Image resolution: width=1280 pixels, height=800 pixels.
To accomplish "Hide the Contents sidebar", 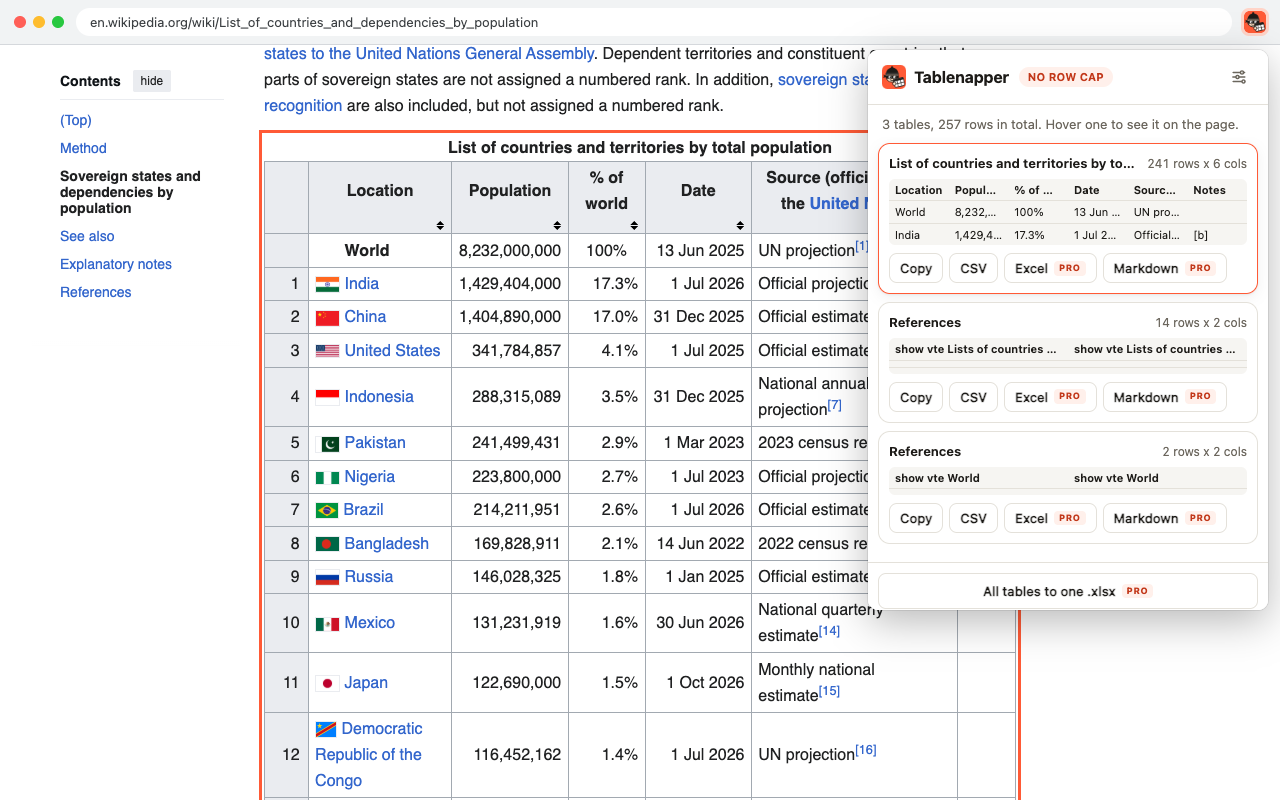I will 152,81.
